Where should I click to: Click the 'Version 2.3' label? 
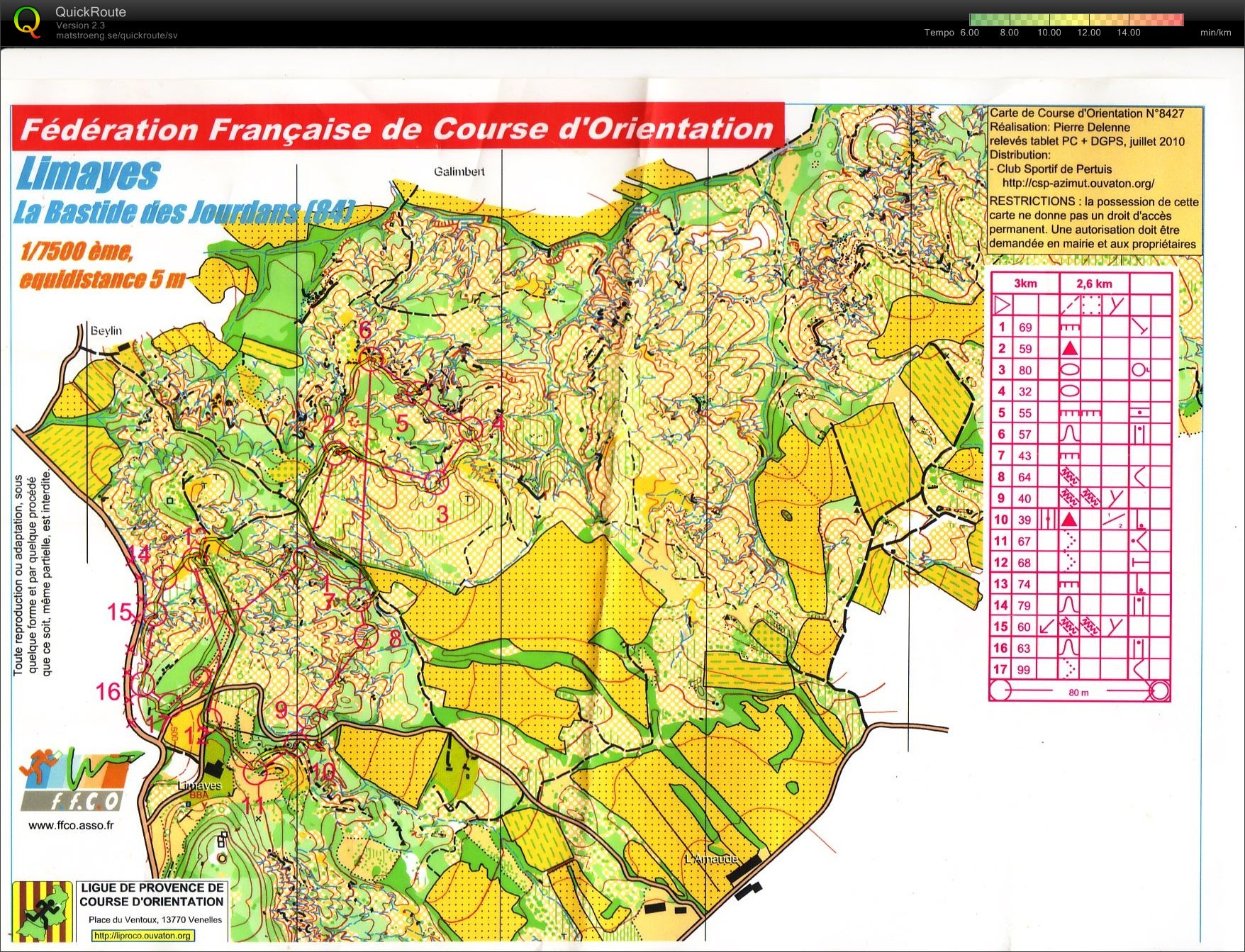[80, 26]
